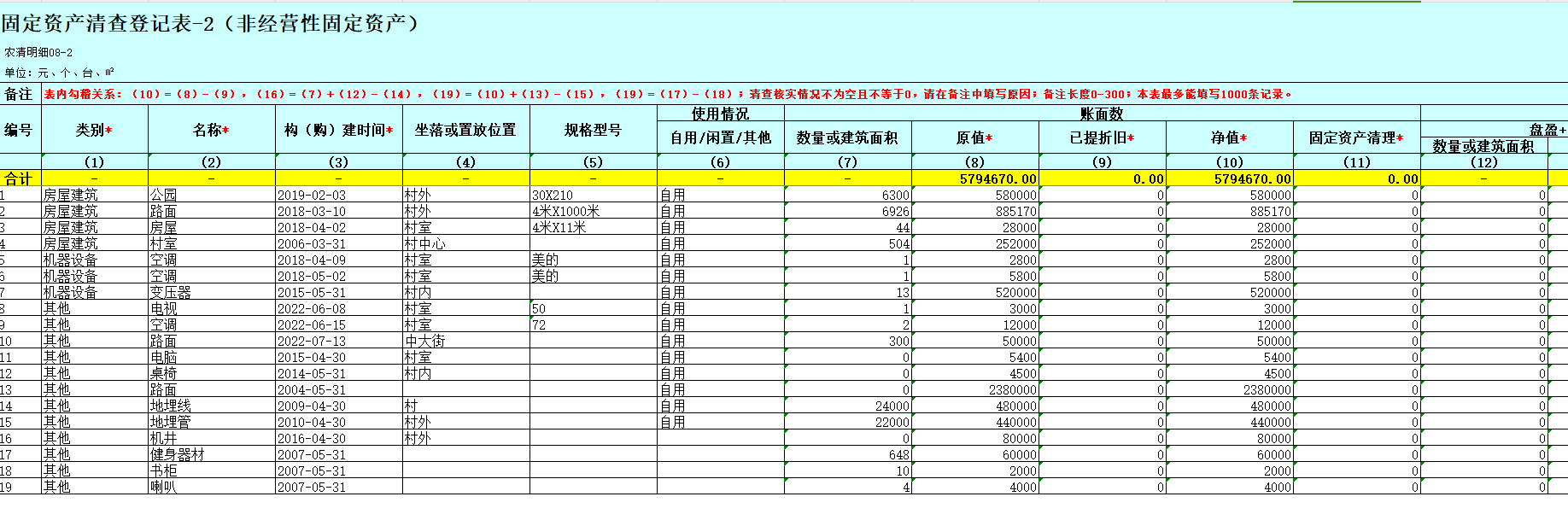The image size is (1568, 520).
Task: Click the quantity cell 6926
Action: click(x=847, y=211)
